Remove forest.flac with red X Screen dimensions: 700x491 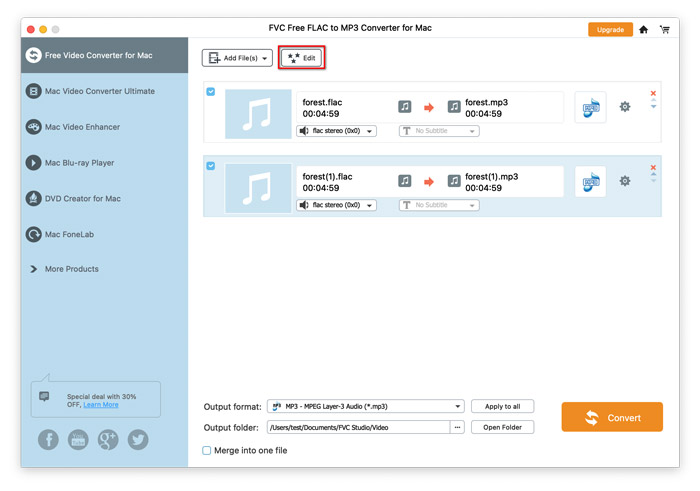coord(653,93)
